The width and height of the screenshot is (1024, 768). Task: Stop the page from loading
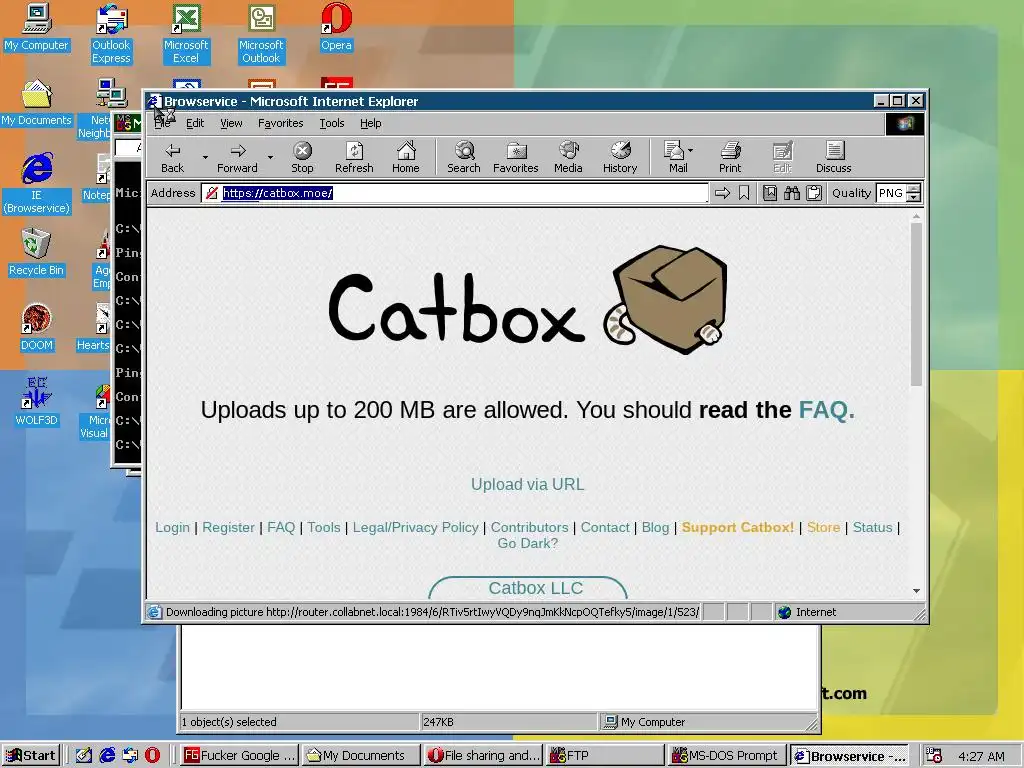point(302,158)
